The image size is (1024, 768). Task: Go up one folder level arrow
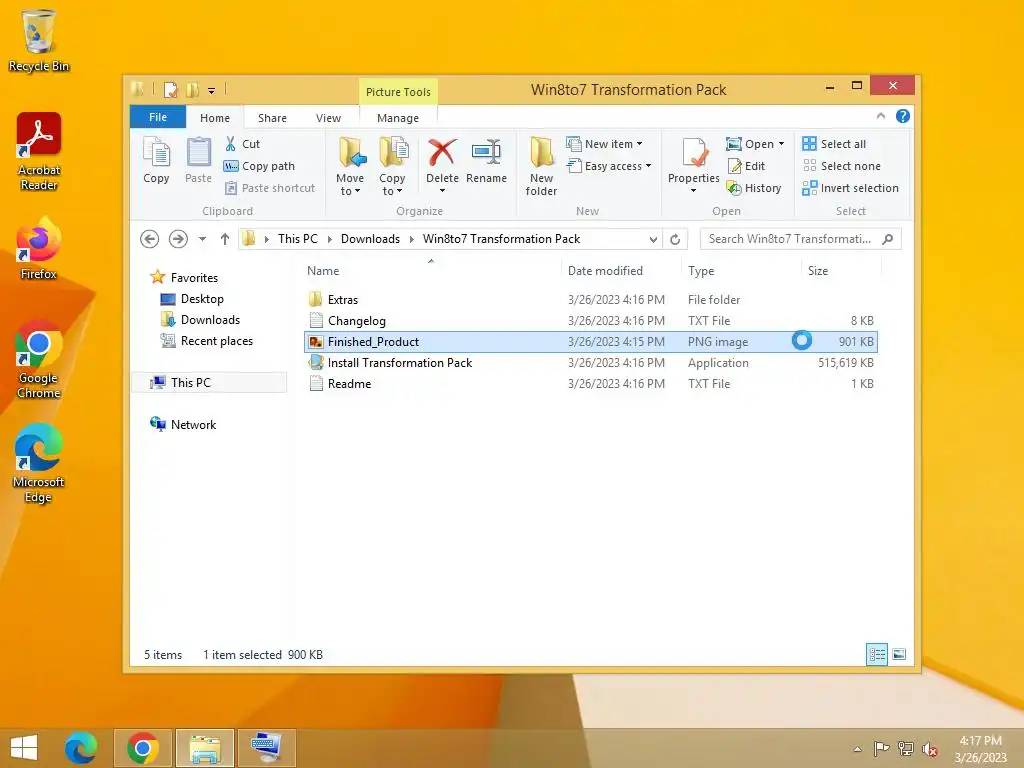[225, 239]
